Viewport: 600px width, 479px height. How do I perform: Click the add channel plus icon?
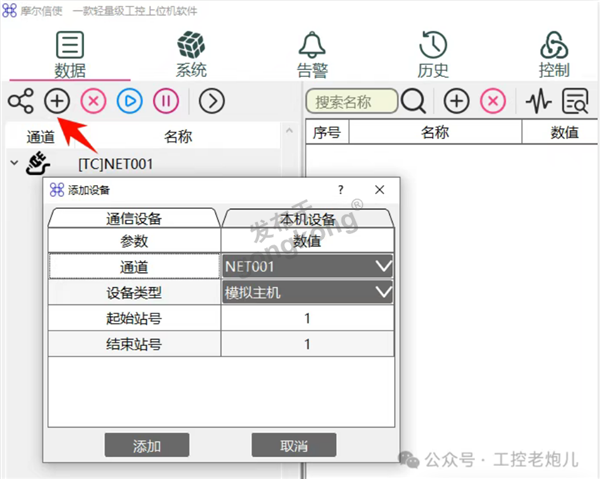(58, 101)
